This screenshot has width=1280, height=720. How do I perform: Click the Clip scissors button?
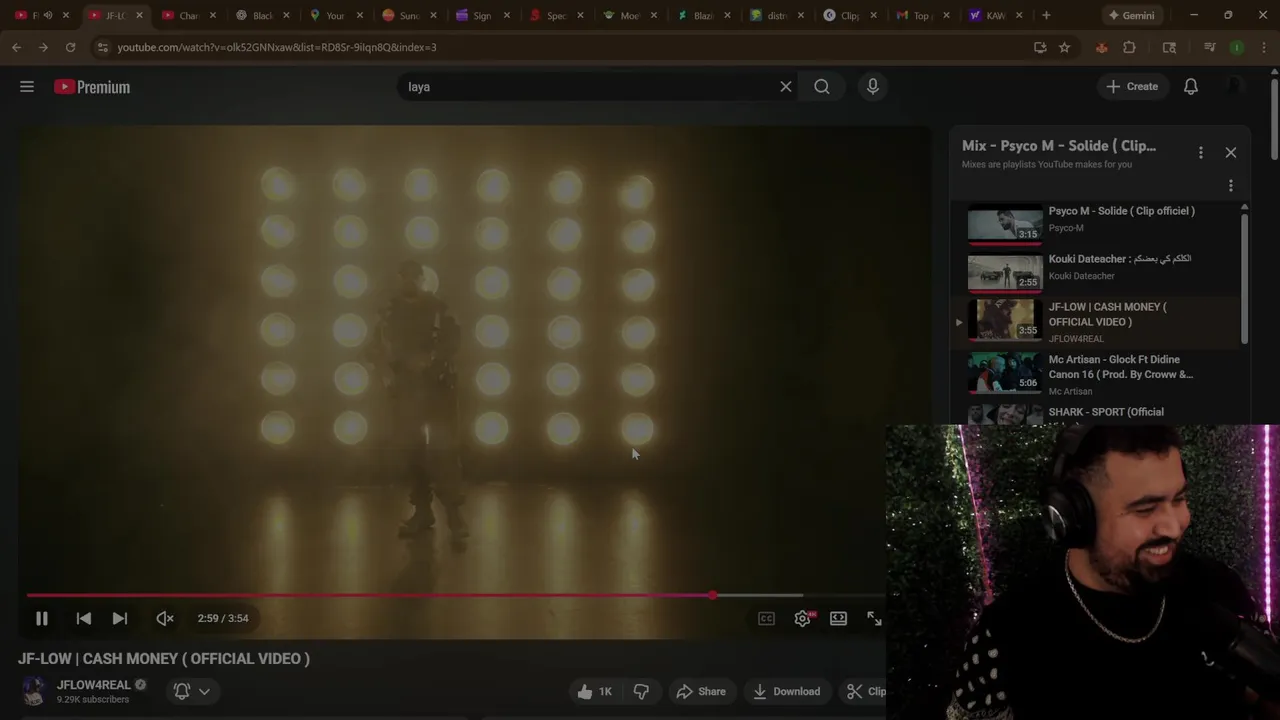point(866,691)
